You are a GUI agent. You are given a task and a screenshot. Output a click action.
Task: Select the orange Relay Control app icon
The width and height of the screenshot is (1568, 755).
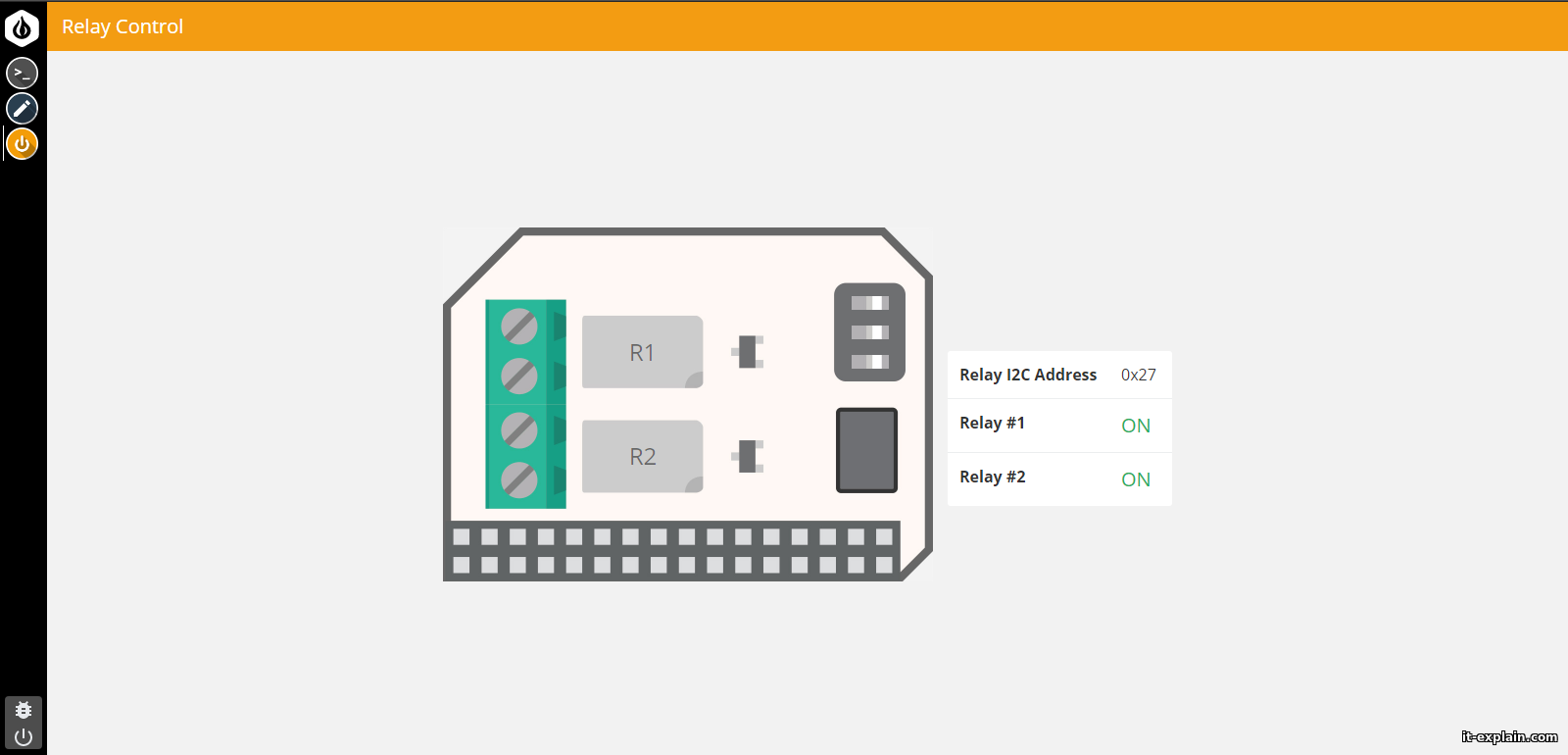click(x=22, y=143)
